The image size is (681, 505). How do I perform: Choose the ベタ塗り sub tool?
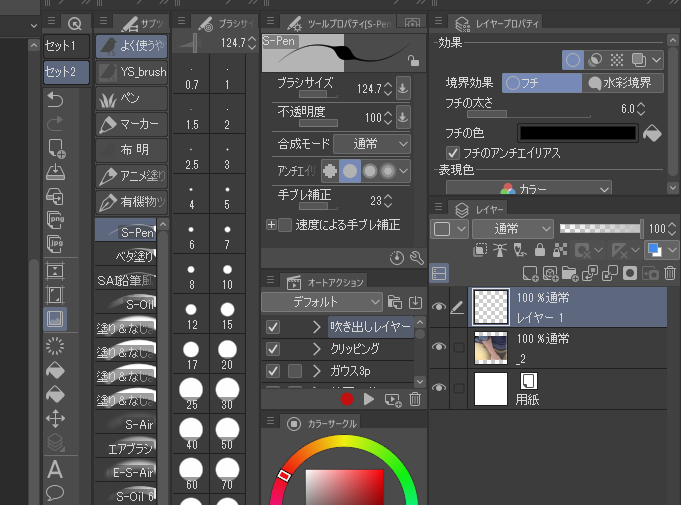coord(126,256)
